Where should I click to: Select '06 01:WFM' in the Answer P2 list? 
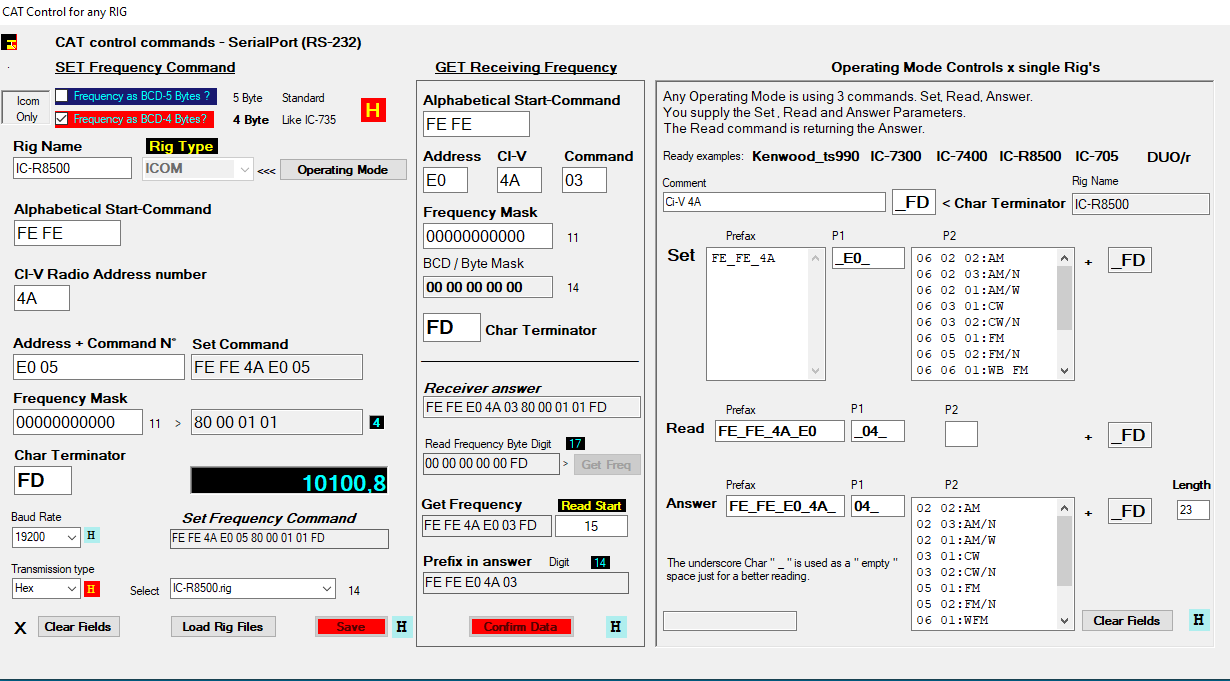click(x=953, y=620)
